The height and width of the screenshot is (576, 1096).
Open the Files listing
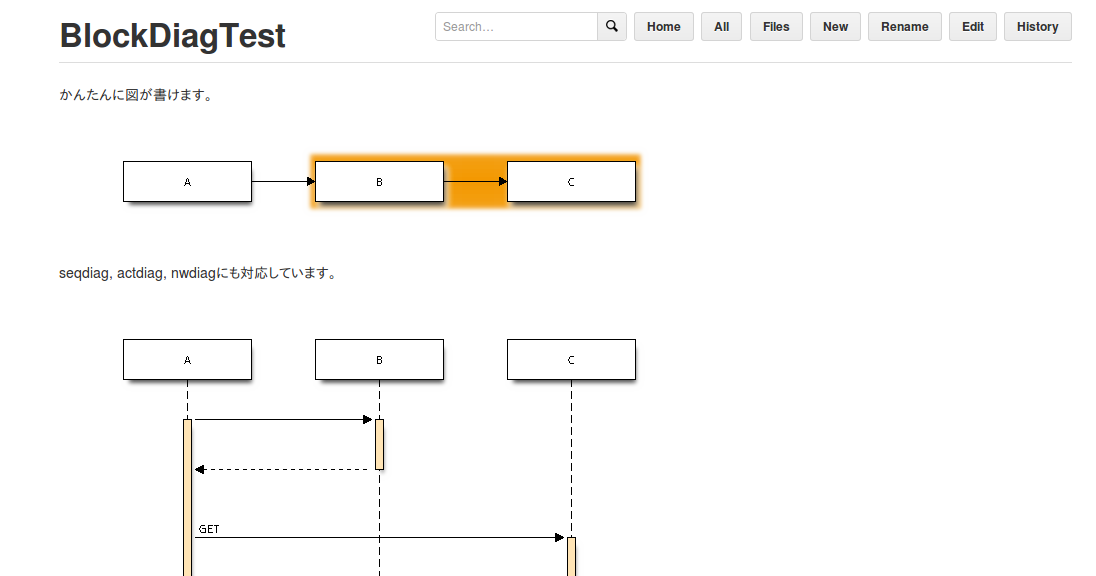776,26
